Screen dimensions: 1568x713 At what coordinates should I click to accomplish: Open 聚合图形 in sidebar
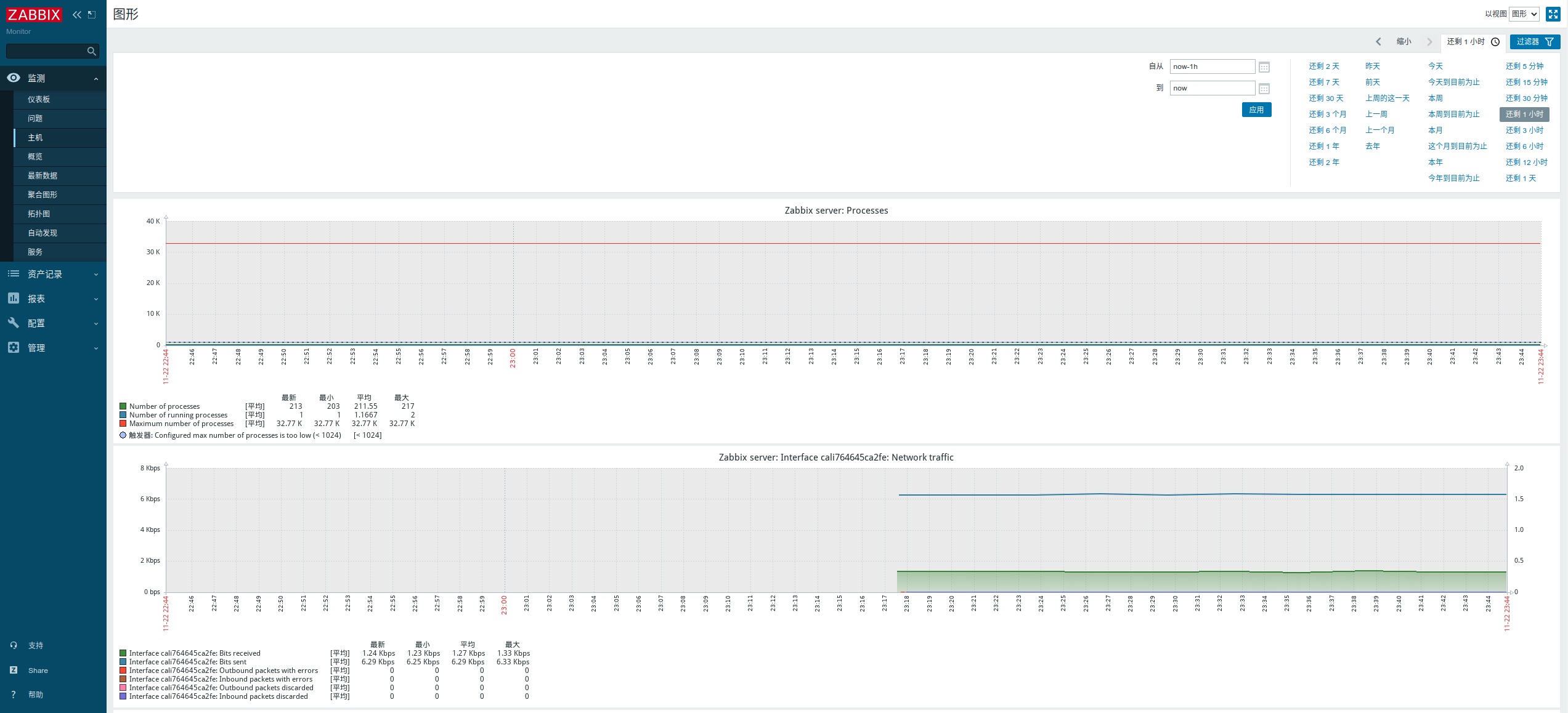click(60, 195)
